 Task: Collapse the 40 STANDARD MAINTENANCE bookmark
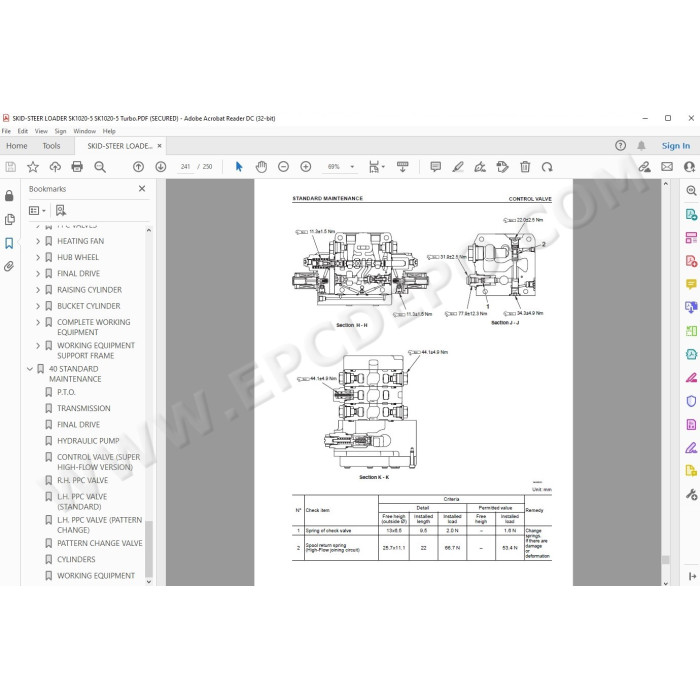pyautogui.click(x=30, y=369)
